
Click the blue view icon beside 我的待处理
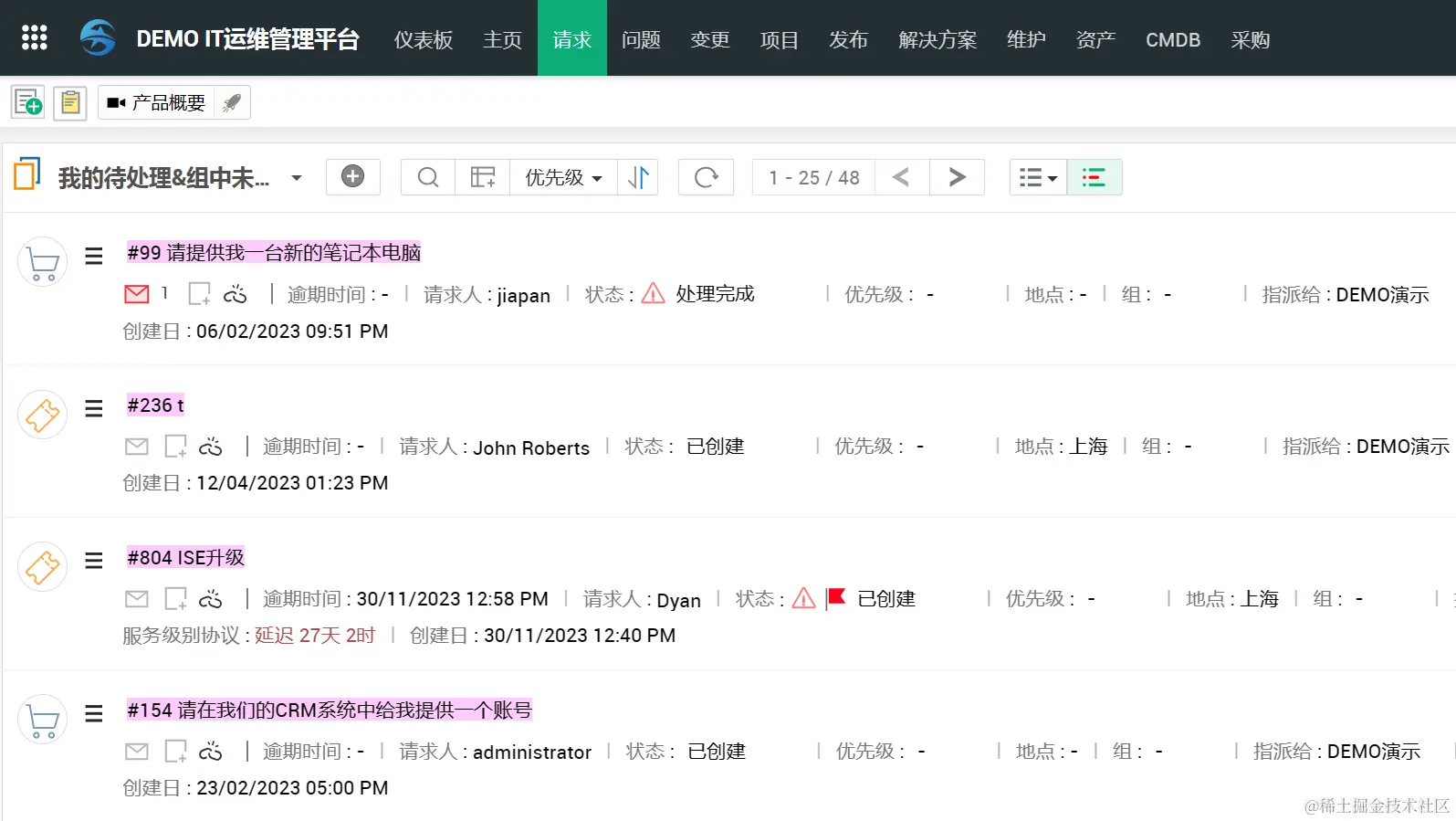click(27, 173)
